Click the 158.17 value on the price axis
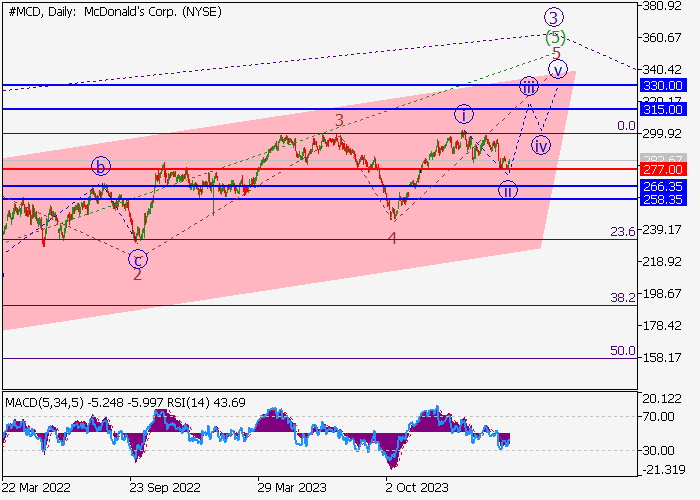 [x=662, y=358]
